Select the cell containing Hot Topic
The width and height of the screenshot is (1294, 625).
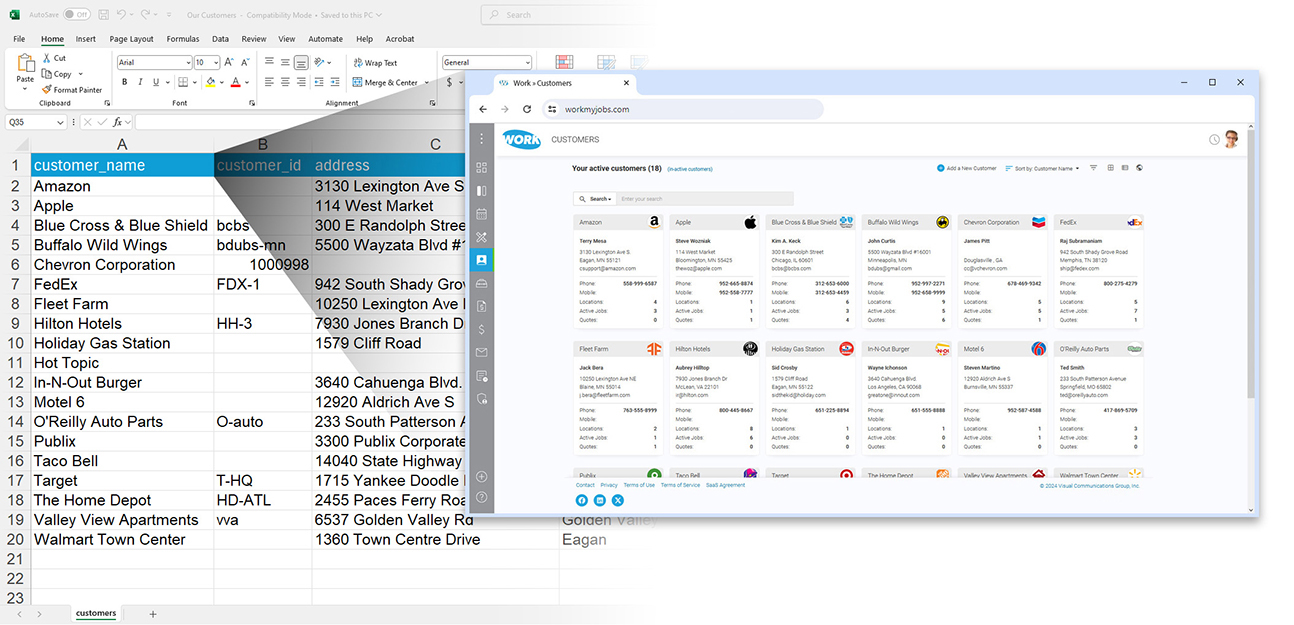[122, 363]
